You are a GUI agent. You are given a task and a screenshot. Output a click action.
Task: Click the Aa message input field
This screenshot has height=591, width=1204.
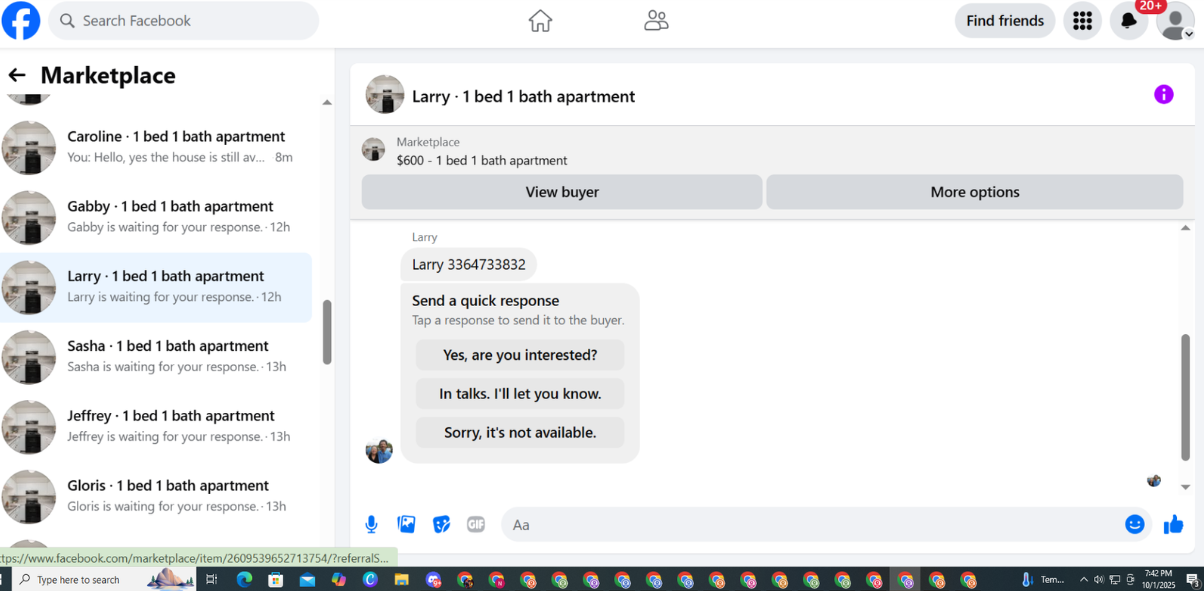click(x=810, y=524)
